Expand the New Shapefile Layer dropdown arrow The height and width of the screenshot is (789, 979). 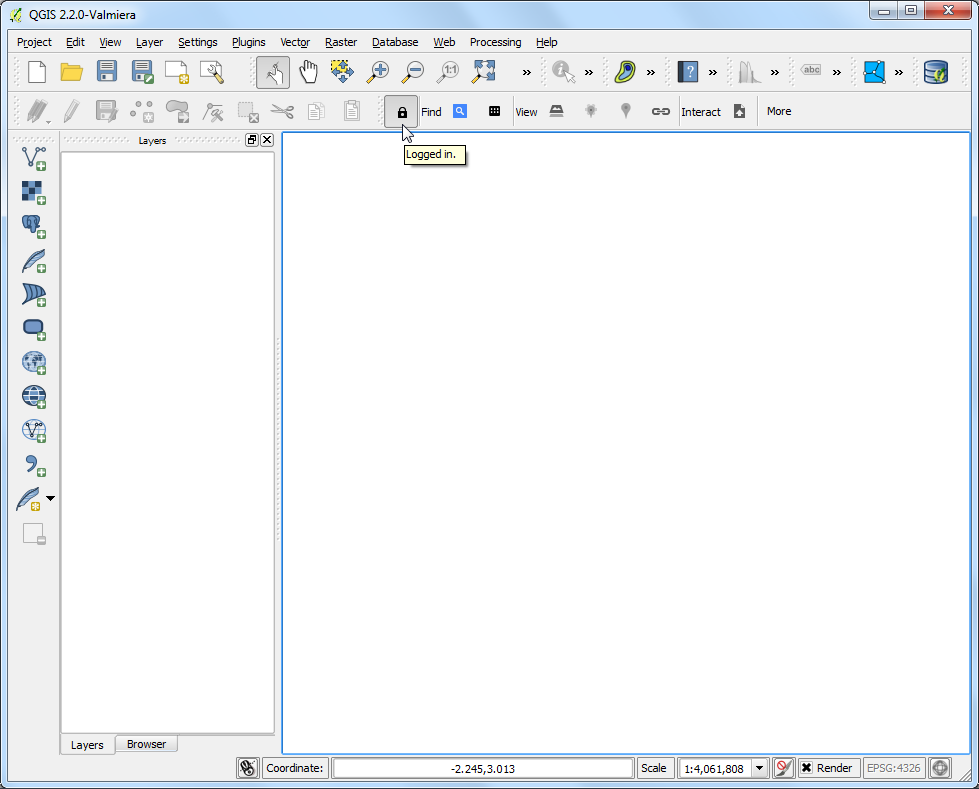point(51,498)
